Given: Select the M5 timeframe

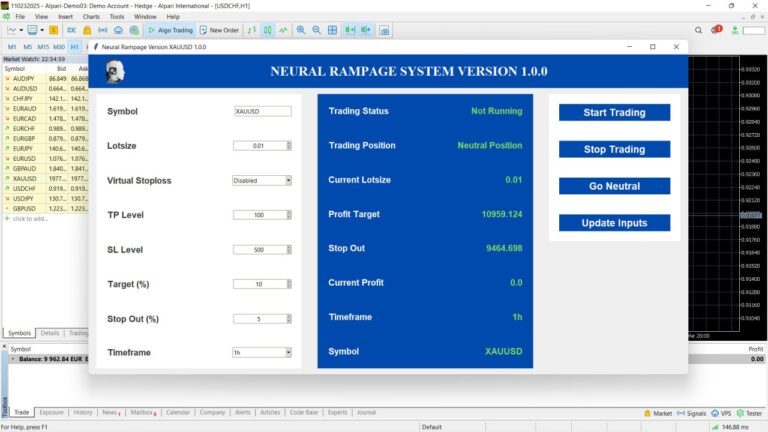Looking at the screenshot, I should [x=27, y=47].
